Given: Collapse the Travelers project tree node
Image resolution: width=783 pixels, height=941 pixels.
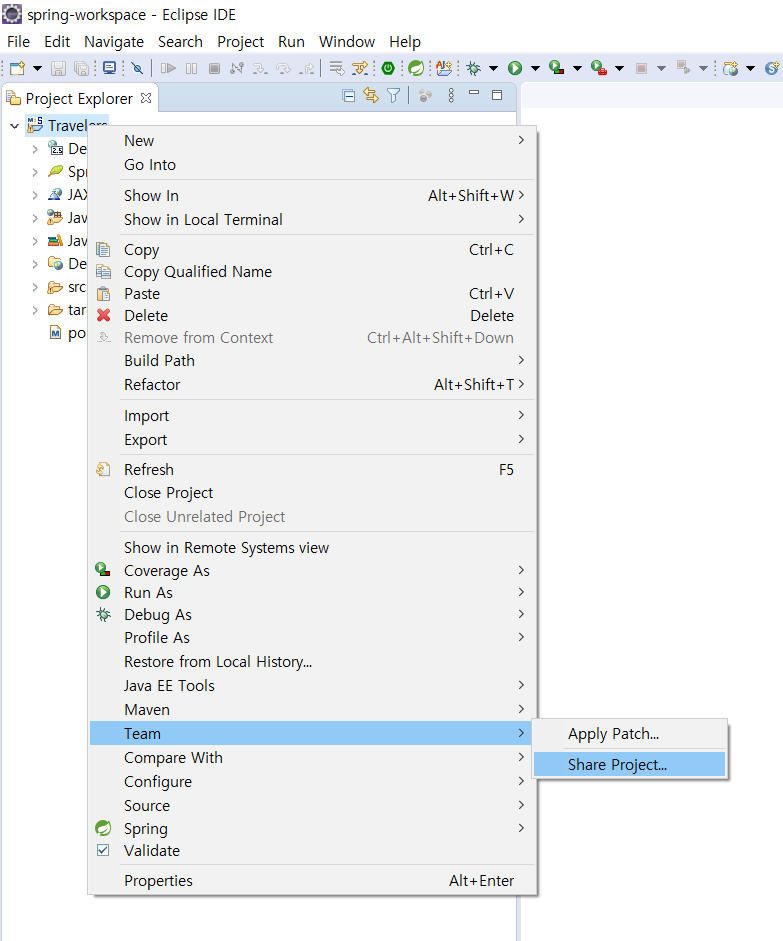Looking at the screenshot, I should tap(14, 126).
